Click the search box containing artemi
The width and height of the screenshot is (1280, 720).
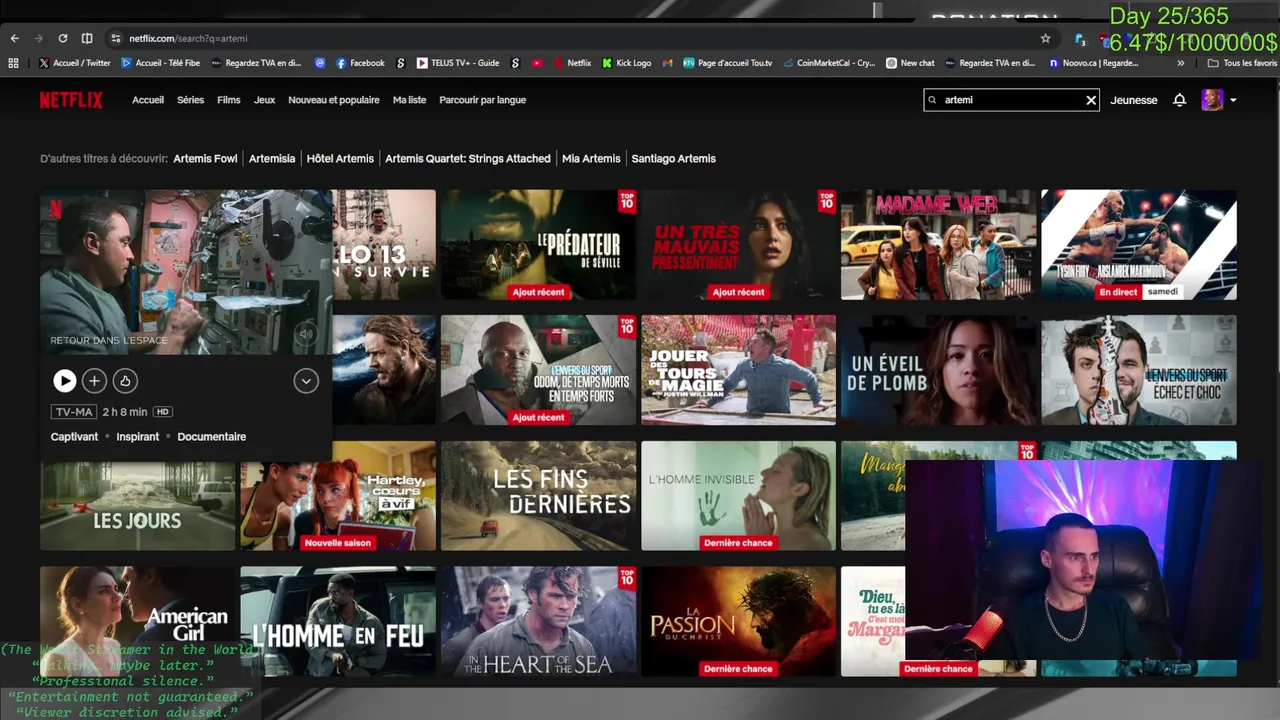[1011, 100]
